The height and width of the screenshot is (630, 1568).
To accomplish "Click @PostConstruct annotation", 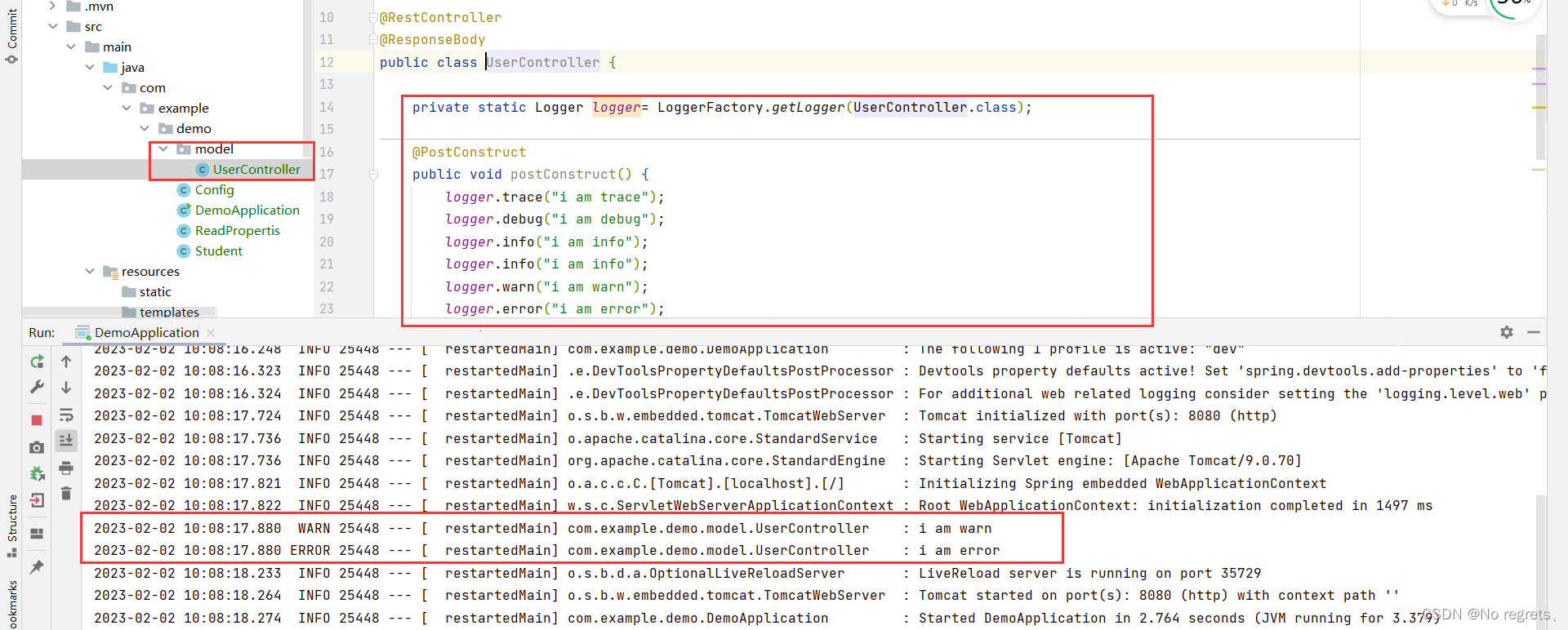I will [469, 152].
